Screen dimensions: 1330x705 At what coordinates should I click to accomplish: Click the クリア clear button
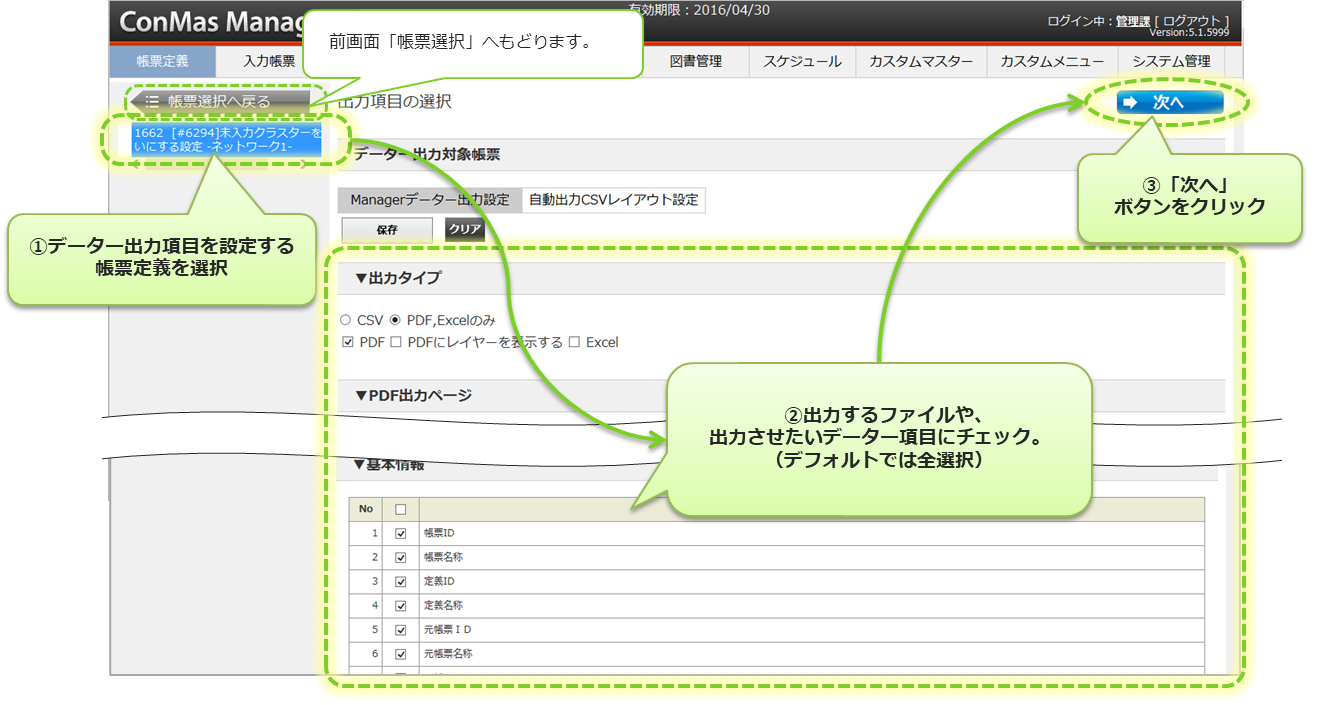tap(465, 229)
